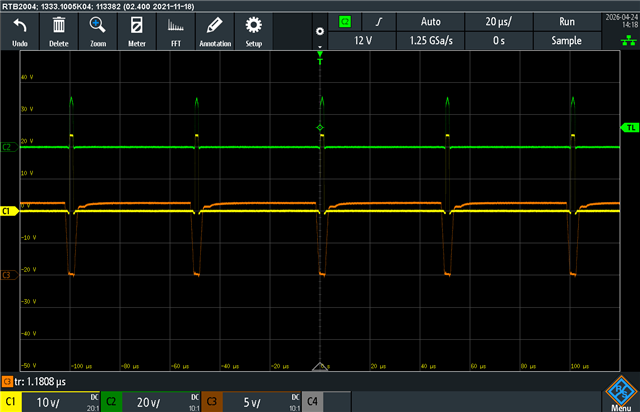
Task: Set the 0 s horizontal position field
Action: click(x=499, y=41)
